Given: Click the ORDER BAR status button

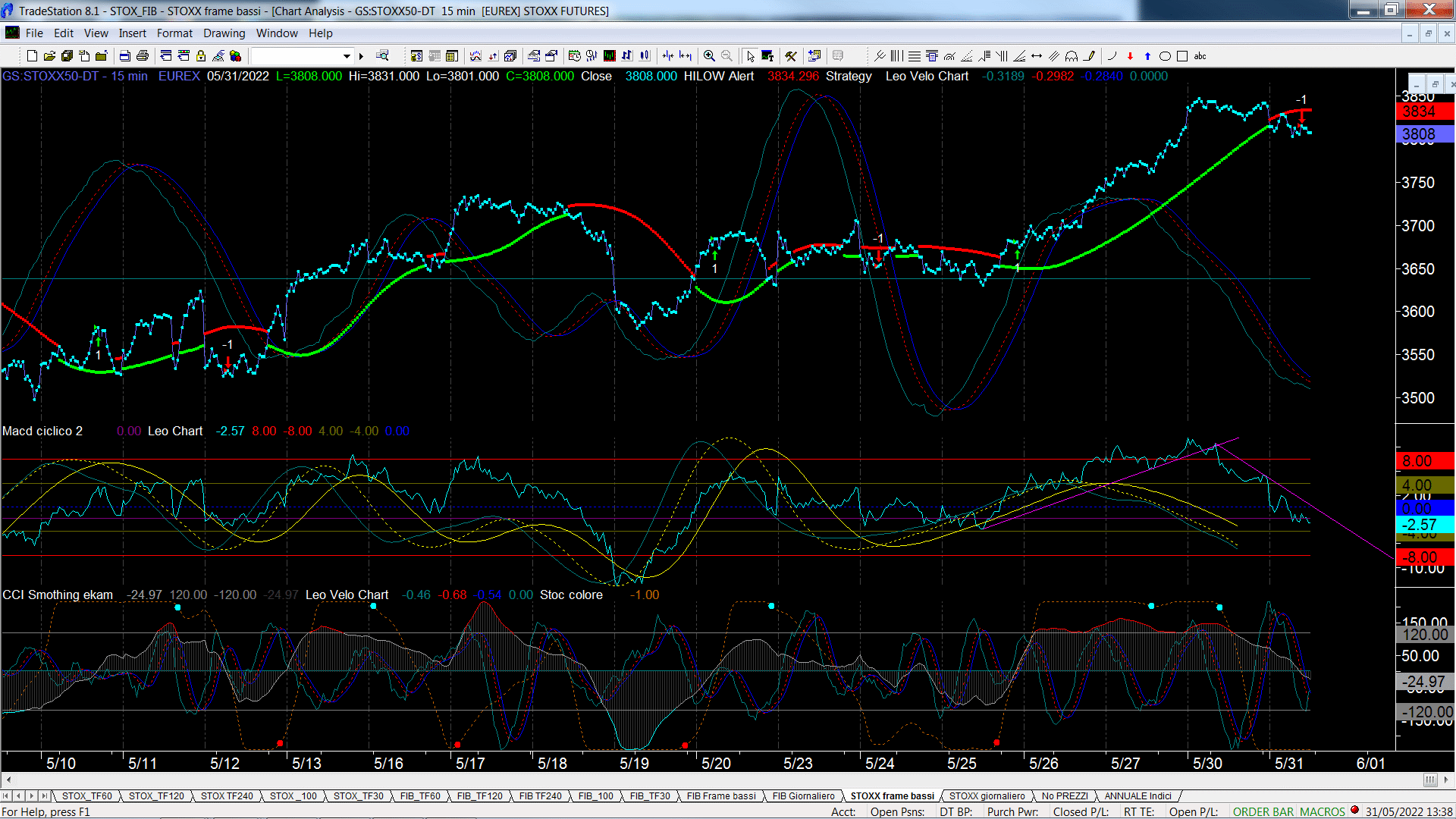Looking at the screenshot, I should (x=1263, y=812).
